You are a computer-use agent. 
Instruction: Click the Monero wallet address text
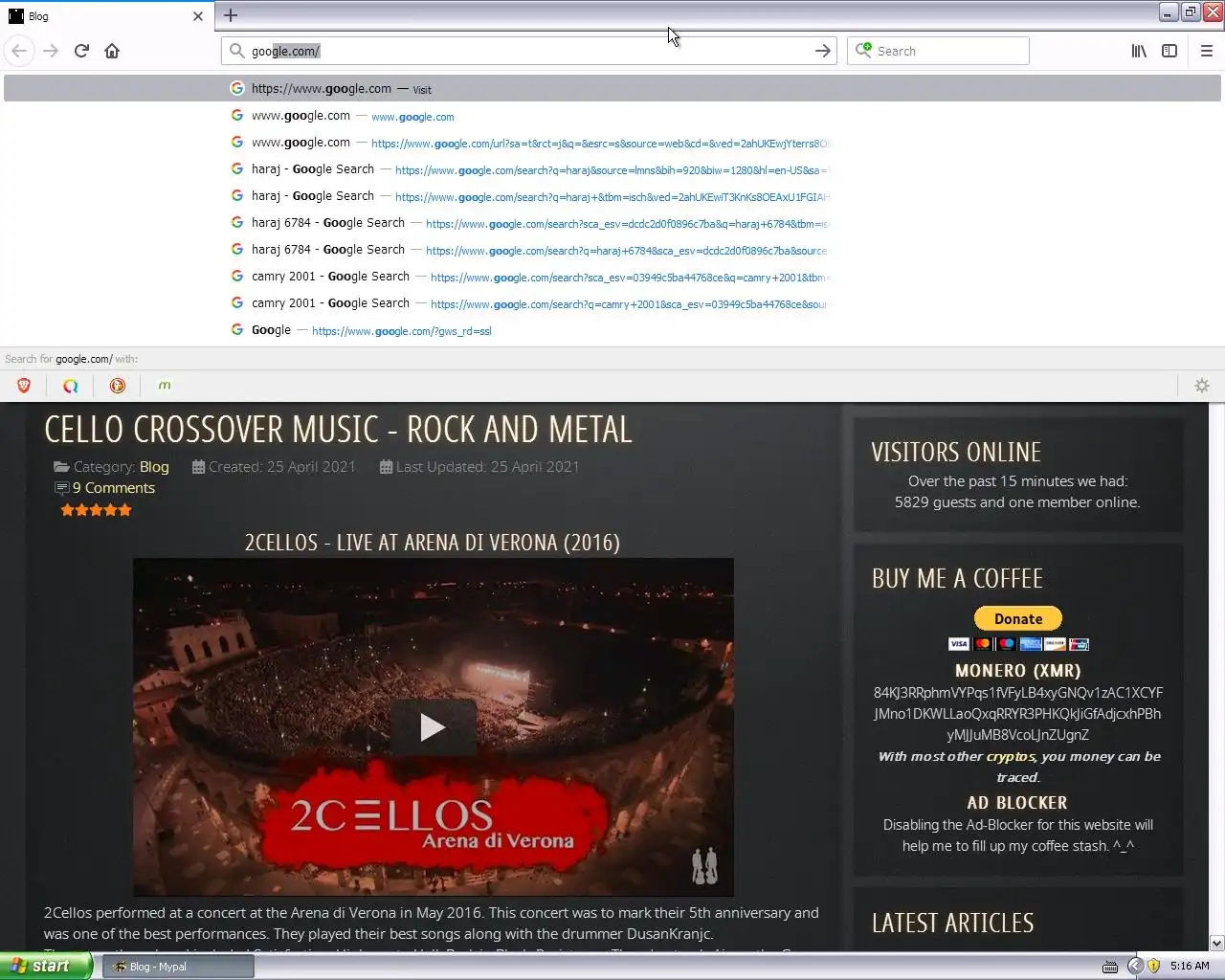coord(1017,714)
